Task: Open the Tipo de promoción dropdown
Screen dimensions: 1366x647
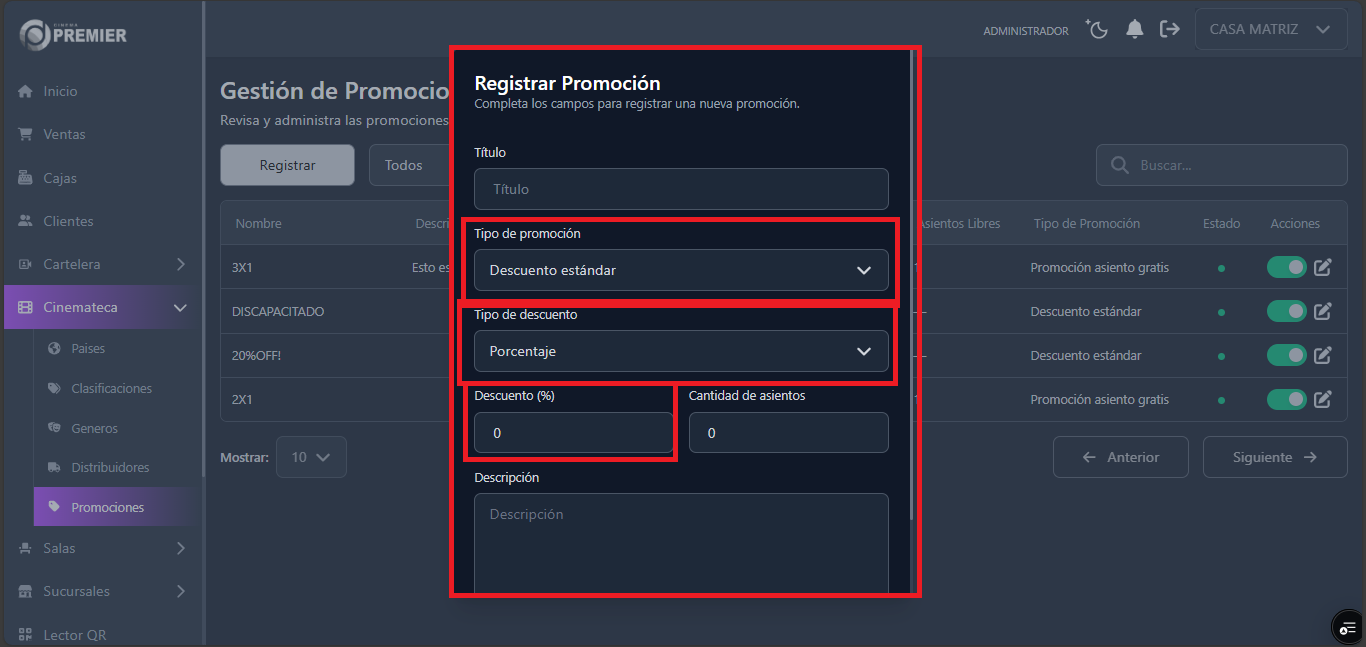Action: (x=681, y=270)
